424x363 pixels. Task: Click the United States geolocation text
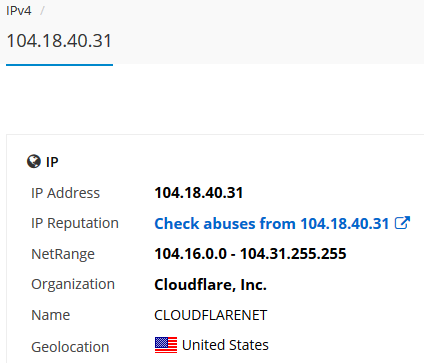coord(225,345)
